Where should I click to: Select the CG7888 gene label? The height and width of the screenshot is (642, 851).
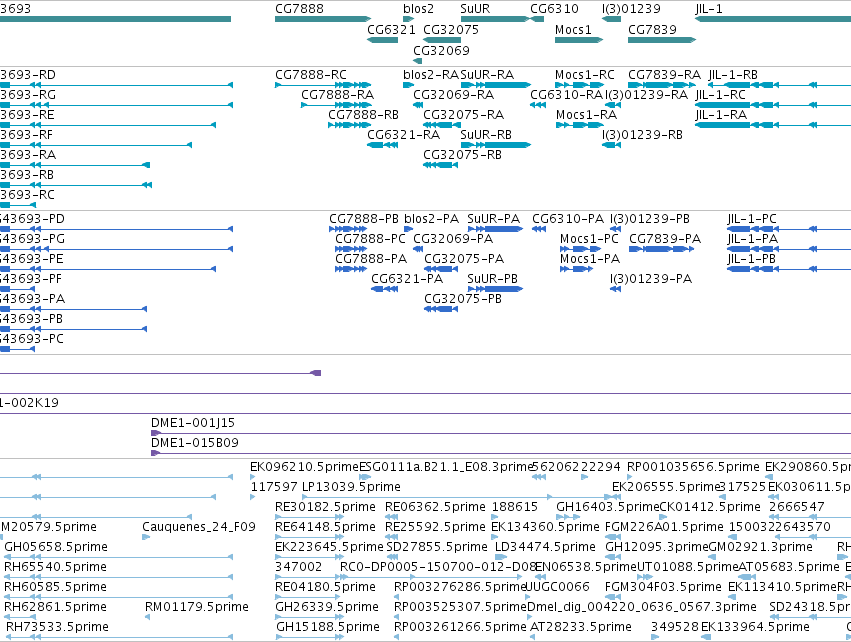pyautogui.click(x=299, y=9)
